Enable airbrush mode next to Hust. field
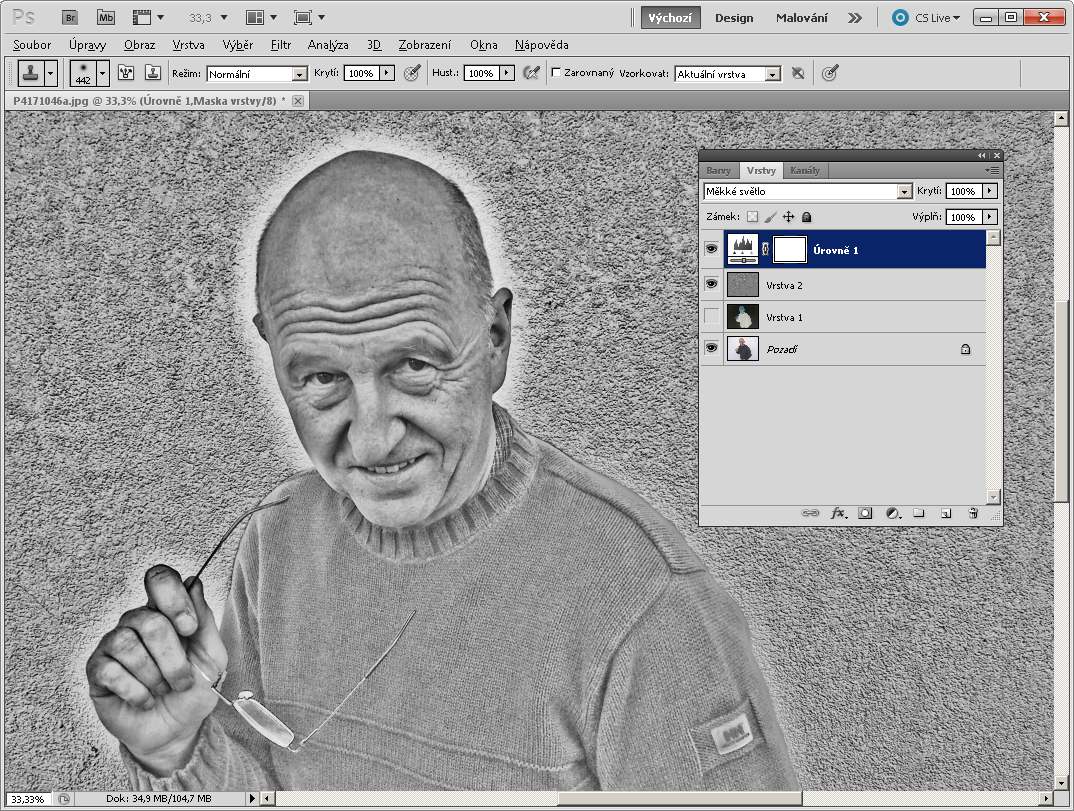The height and width of the screenshot is (811, 1074). click(531, 73)
